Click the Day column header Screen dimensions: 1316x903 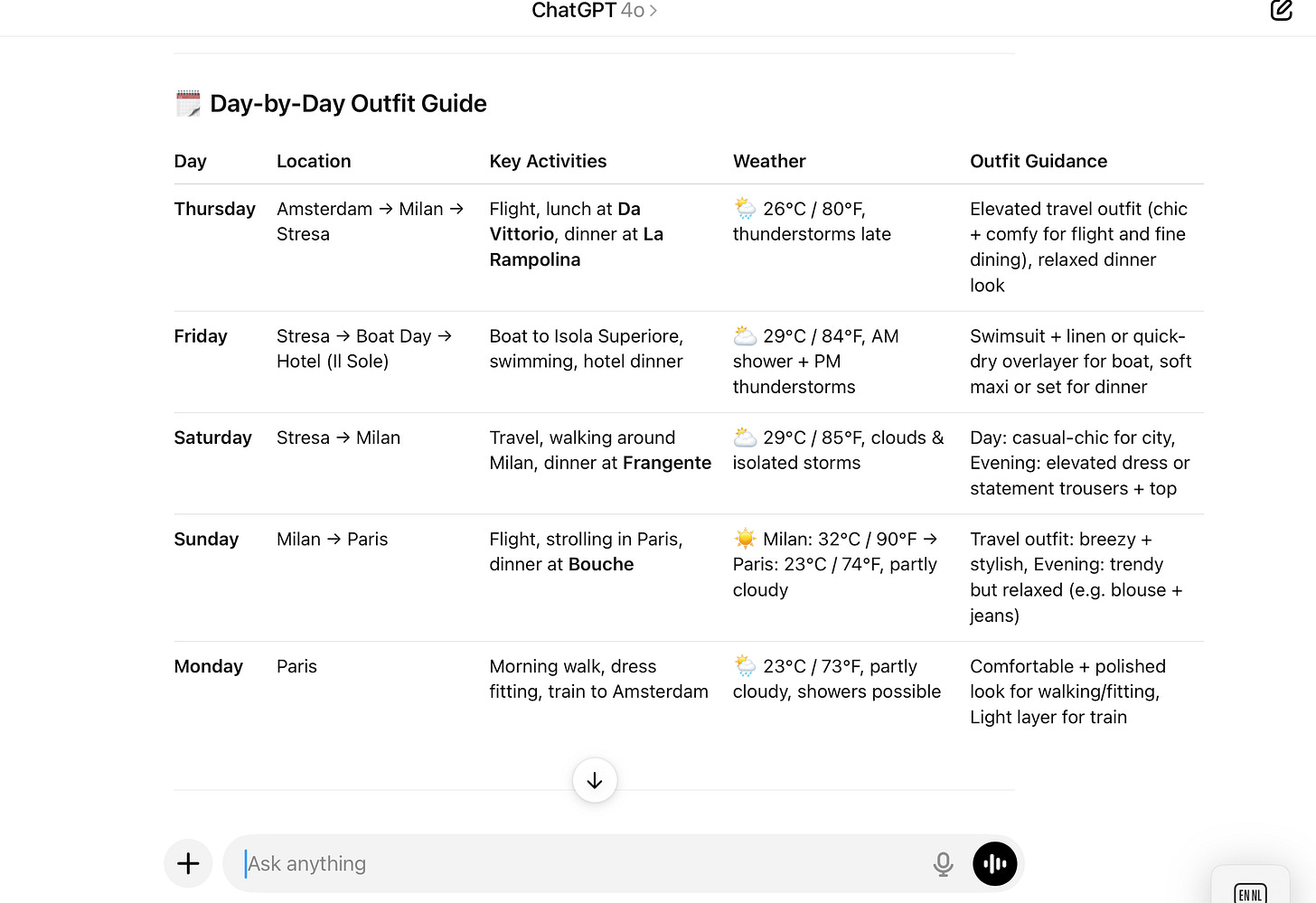point(191,161)
